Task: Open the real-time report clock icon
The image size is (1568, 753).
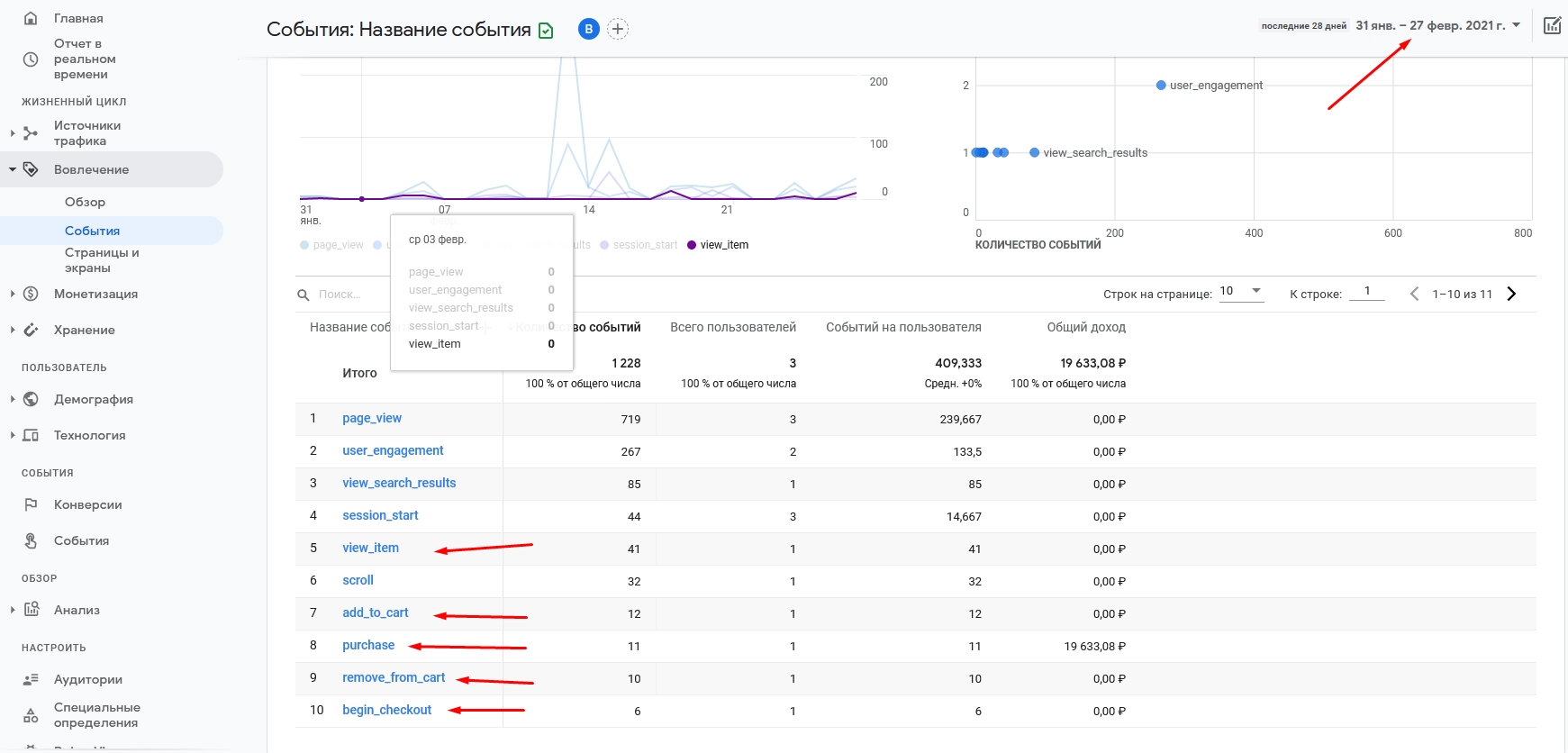Action: coord(31,59)
